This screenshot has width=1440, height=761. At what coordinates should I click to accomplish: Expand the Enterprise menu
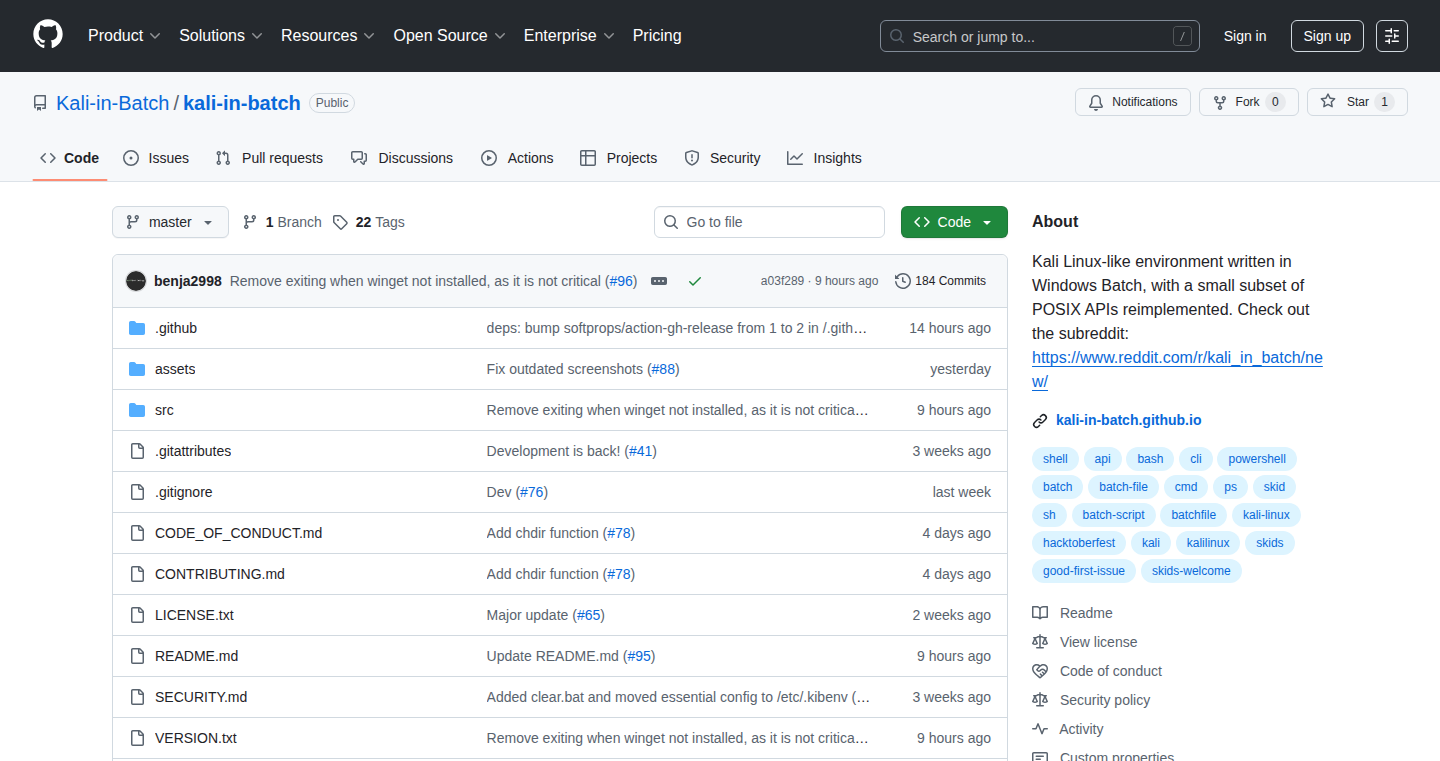click(x=569, y=35)
